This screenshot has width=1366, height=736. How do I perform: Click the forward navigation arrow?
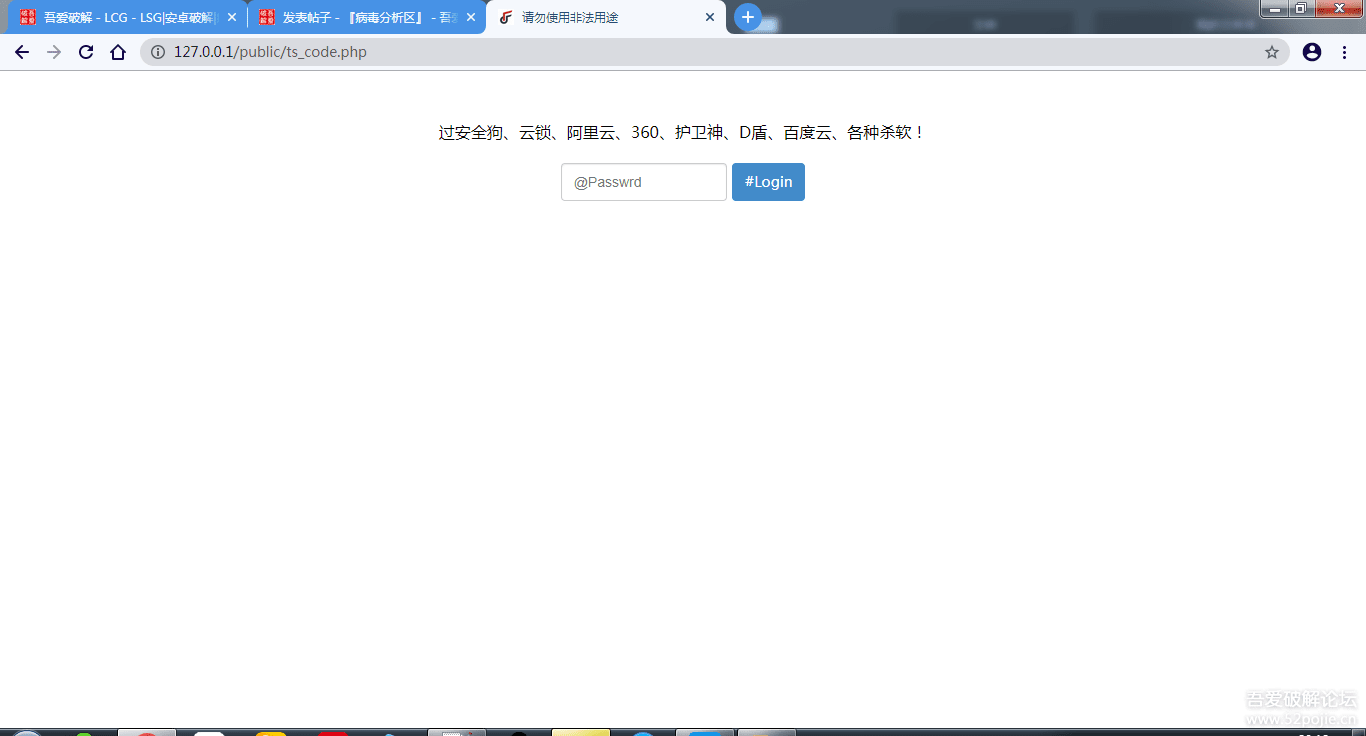click(x=53, y=52)
